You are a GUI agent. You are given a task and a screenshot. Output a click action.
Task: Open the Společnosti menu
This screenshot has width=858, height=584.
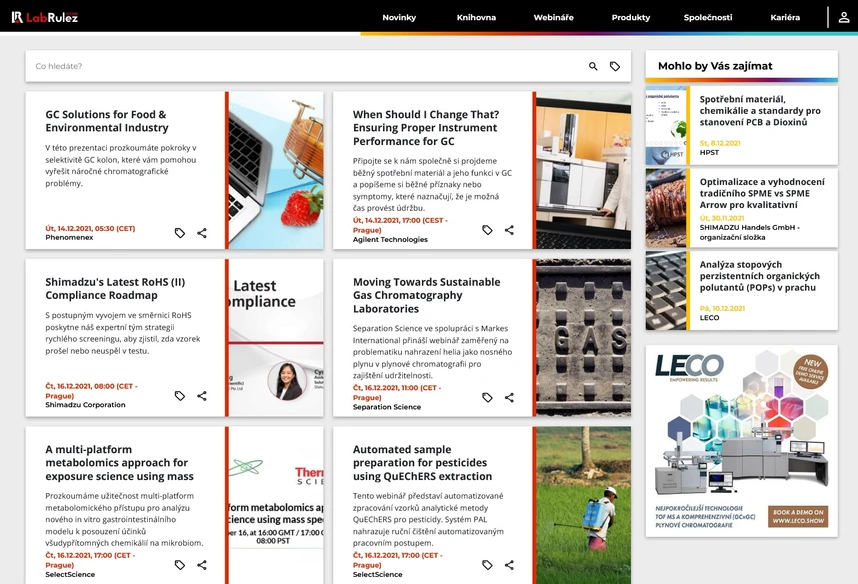708,18
